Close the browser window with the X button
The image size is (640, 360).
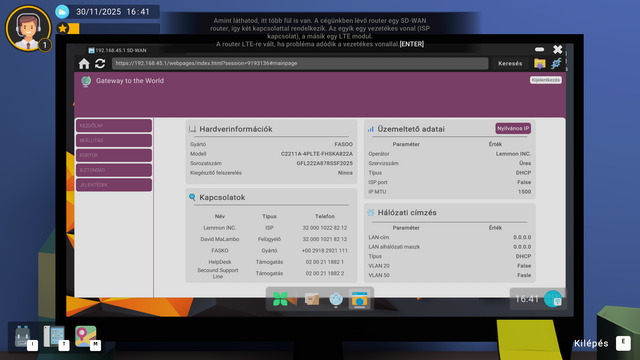click(x=558, y=49)
